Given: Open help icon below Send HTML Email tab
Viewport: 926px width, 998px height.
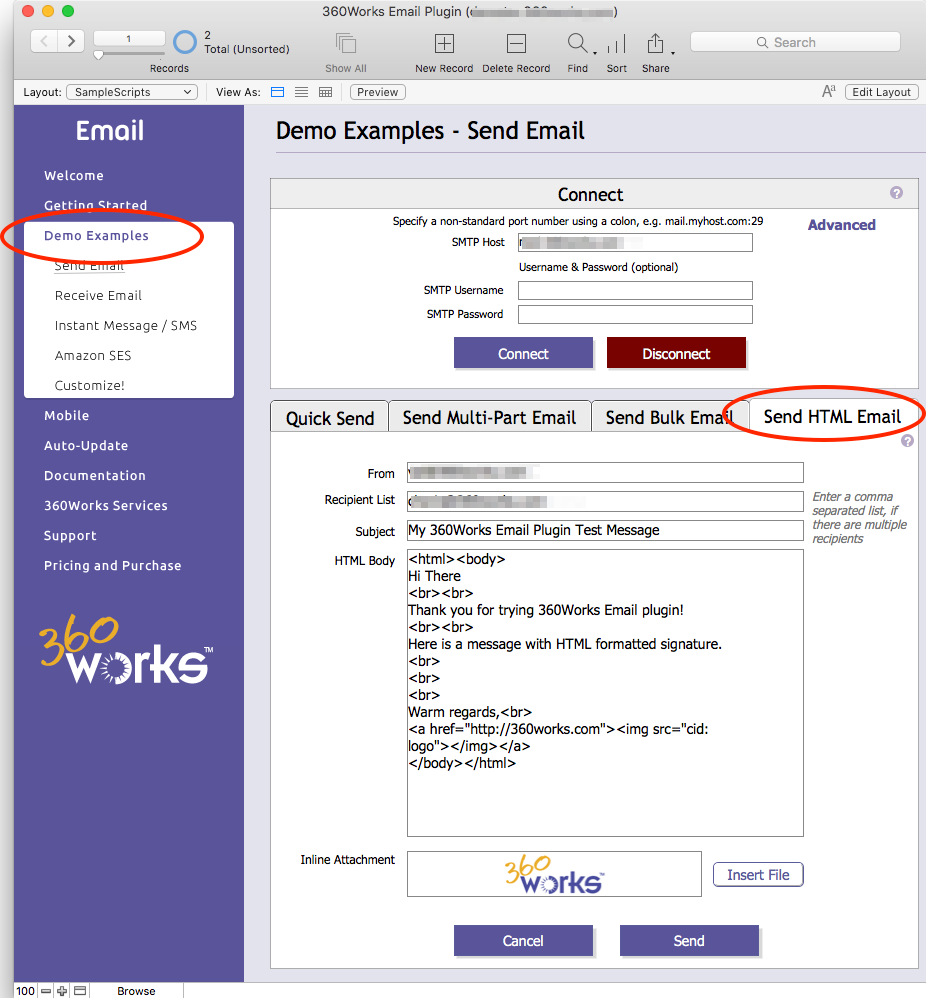Looking at the screenshot, I should [907, 440].
